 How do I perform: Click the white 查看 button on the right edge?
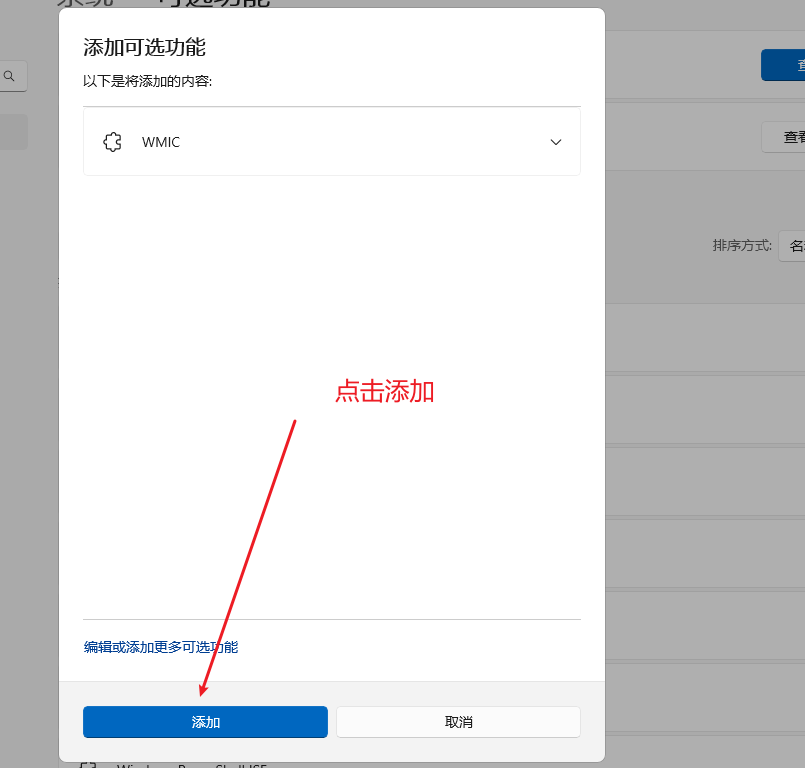point(790,136)
